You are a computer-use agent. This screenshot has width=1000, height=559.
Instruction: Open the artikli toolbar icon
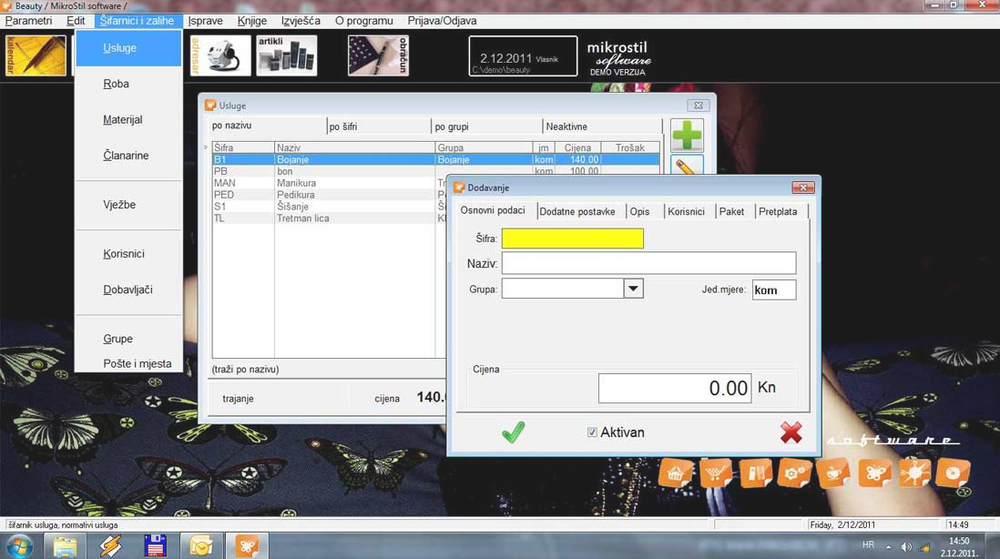click(286, 55)
